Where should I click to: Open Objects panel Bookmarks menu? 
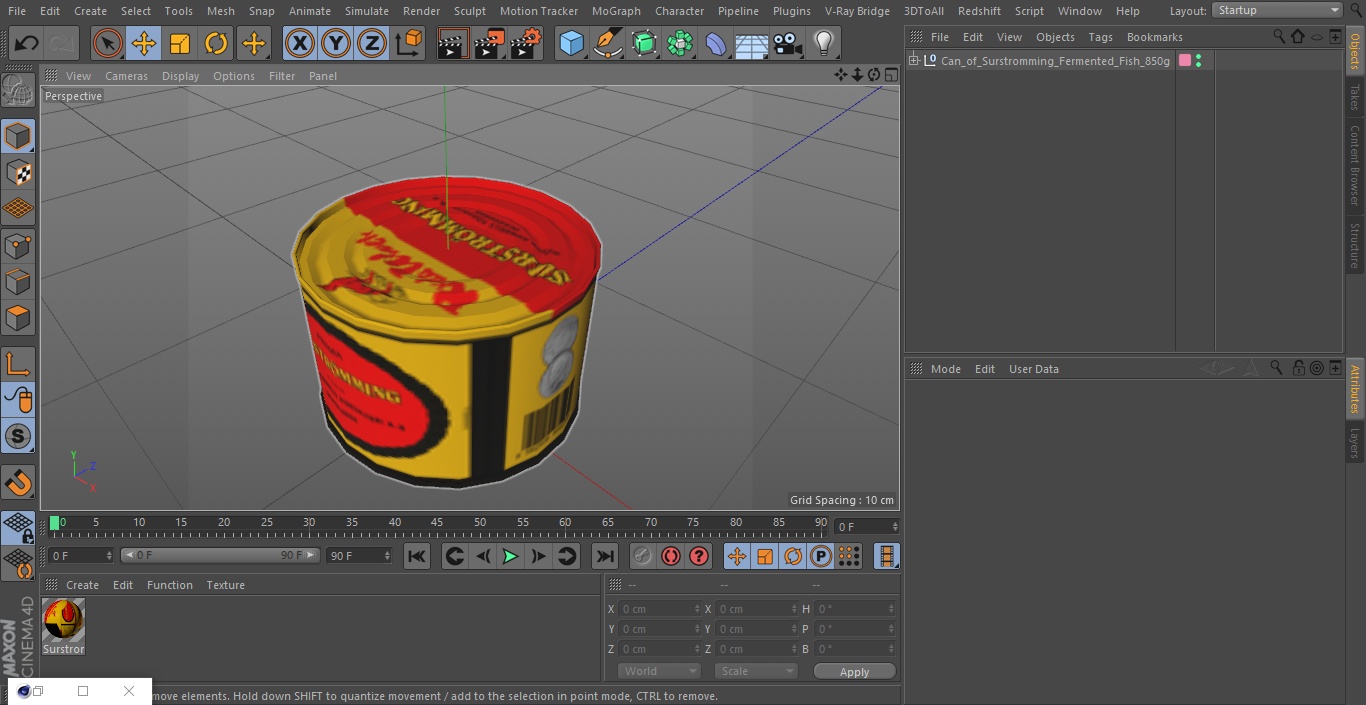click(1155, 37)
